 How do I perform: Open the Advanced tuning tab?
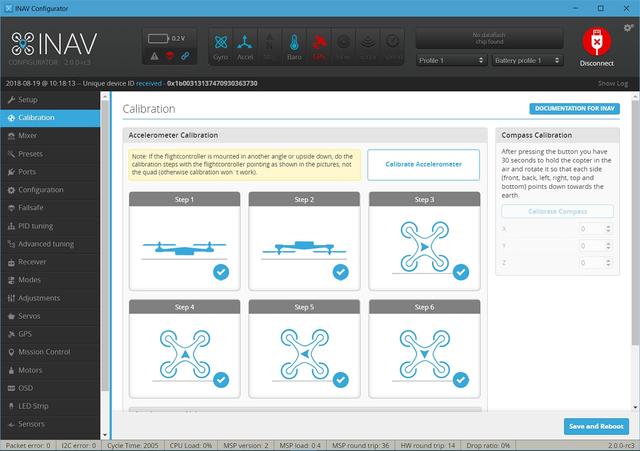(50, 244)
